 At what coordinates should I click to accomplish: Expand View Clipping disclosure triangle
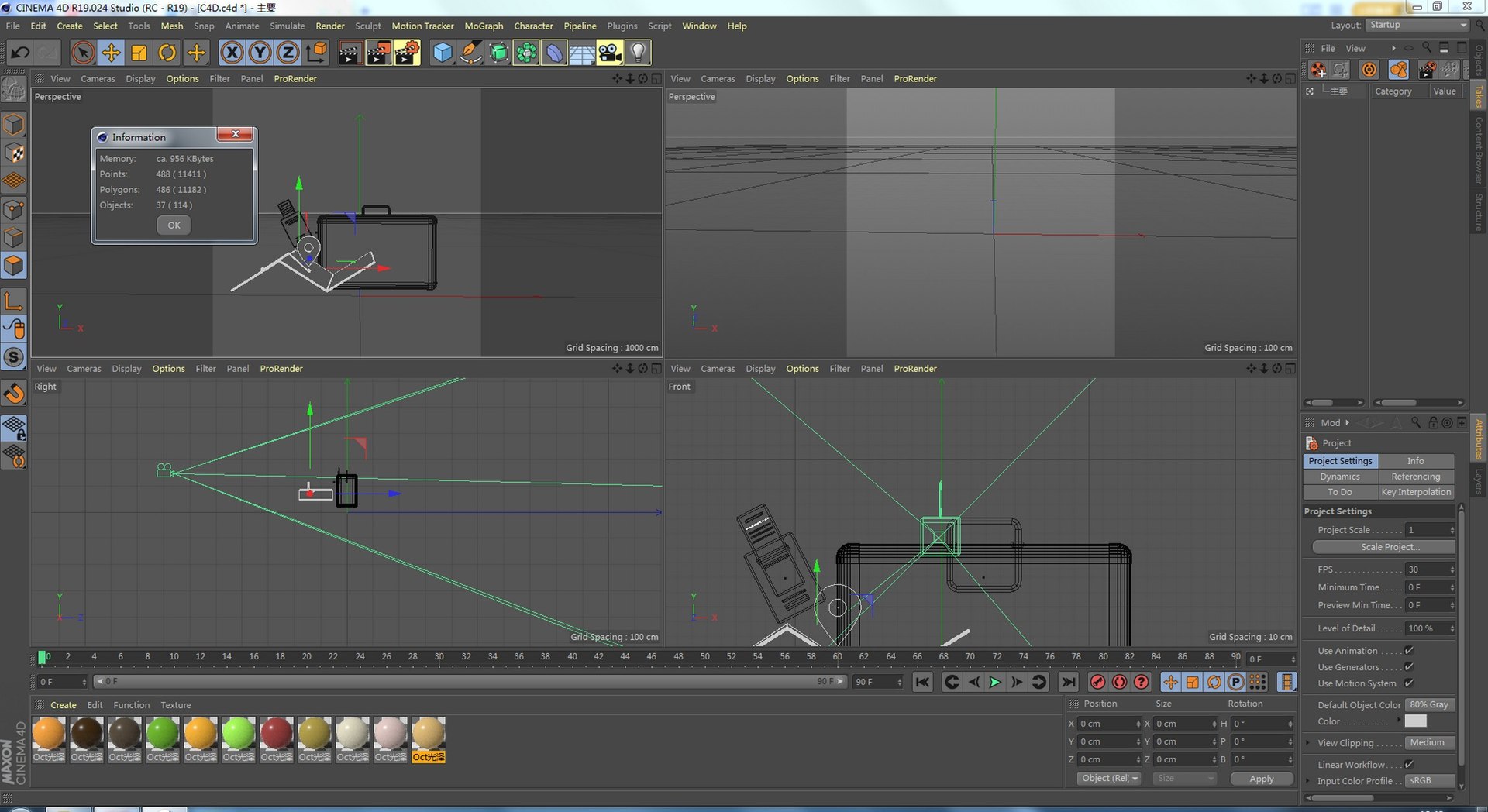[x=1308, y=743]
